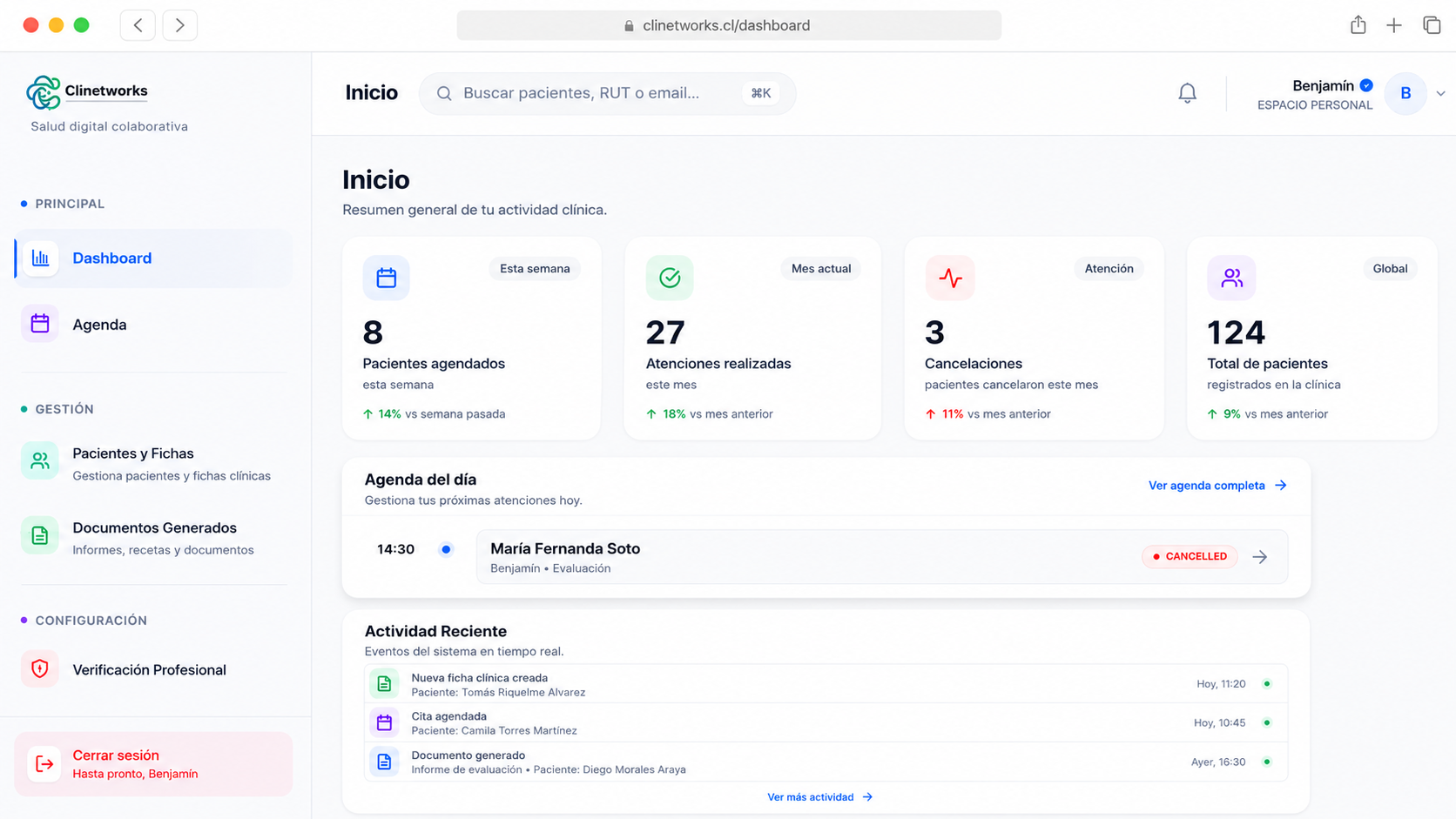Click icon of Documento generado row

coord(384,762)
